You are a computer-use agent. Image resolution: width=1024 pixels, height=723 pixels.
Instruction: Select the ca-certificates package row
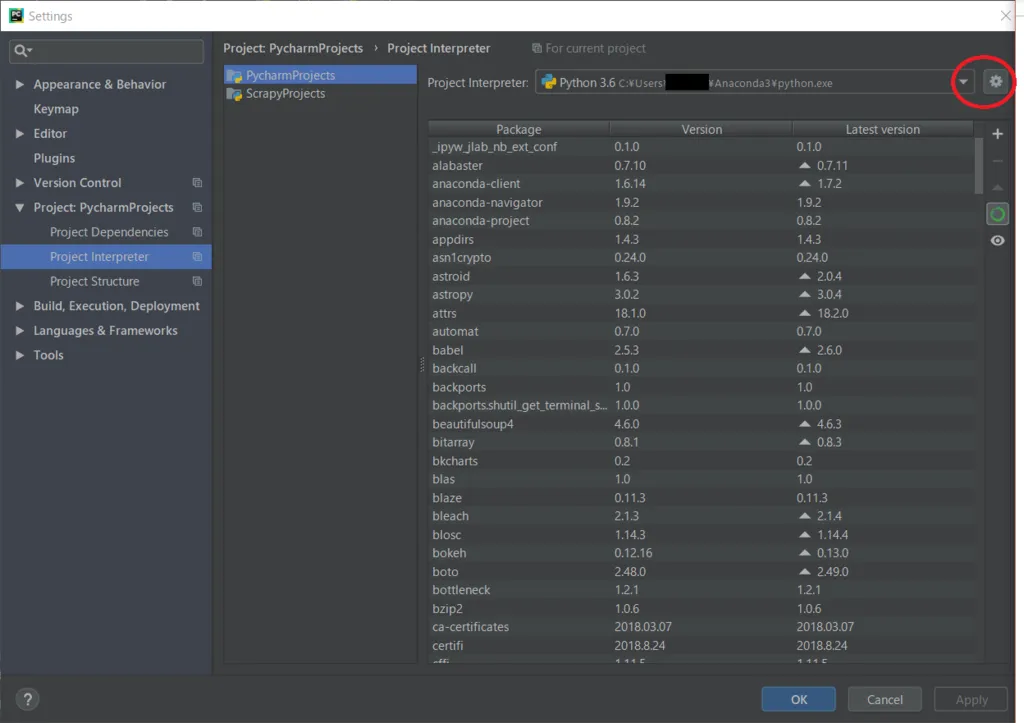pyautogui.click(x=702, y=627)
